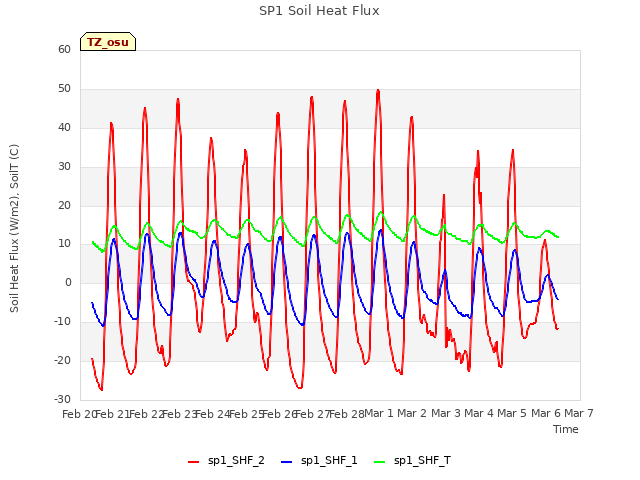Click the Mar 5 x-axis tick label
Image resolution: width=640 pixels, height=480 pixels.
tap(512, 413)
